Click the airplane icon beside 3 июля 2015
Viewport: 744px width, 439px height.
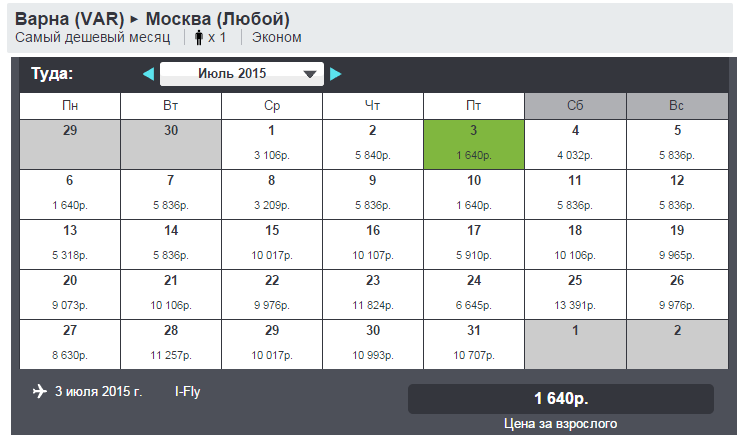pyautogui.click(x=40, y=392)
